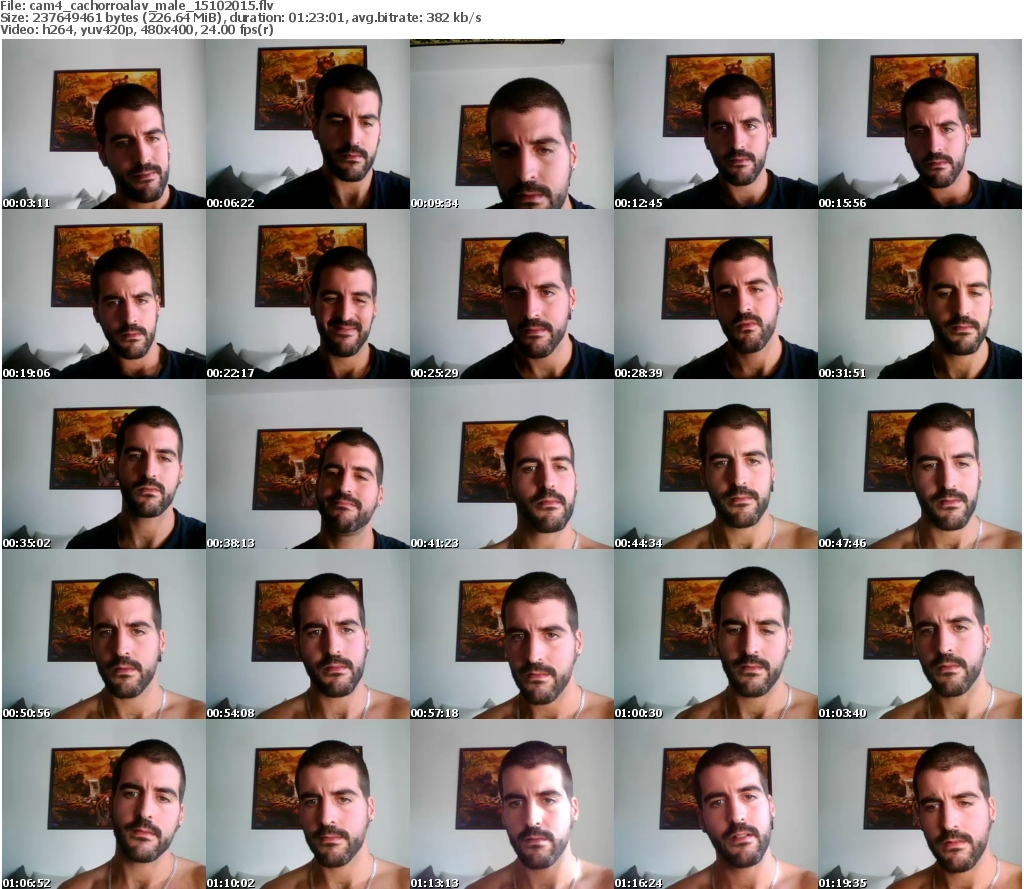The width and height of the screenshot is (1024, 889).
Task: Open the thumbnail stamped 00:12:45
Action: (716, 124)
